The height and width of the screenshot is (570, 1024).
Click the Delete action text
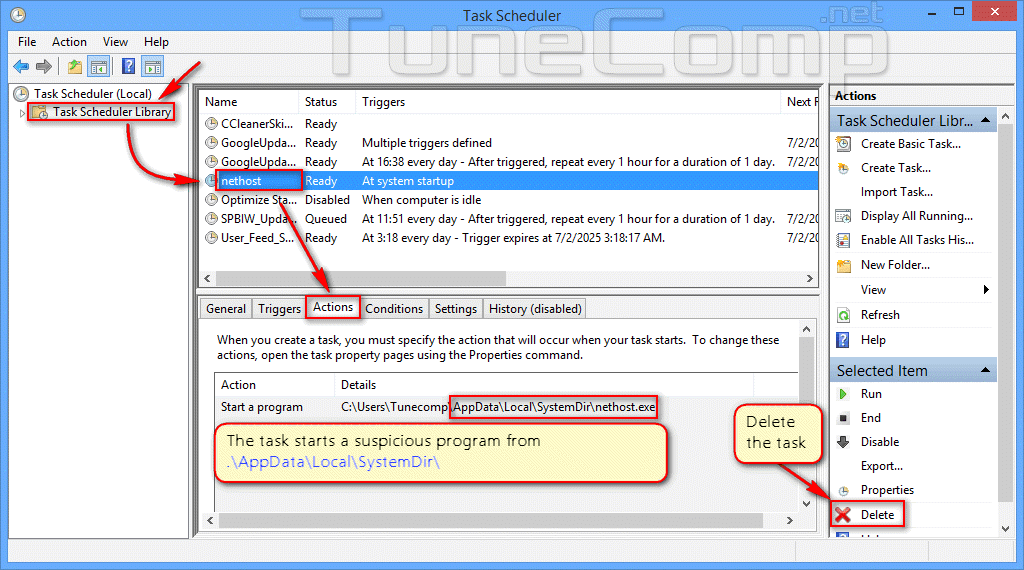point(877,515)
